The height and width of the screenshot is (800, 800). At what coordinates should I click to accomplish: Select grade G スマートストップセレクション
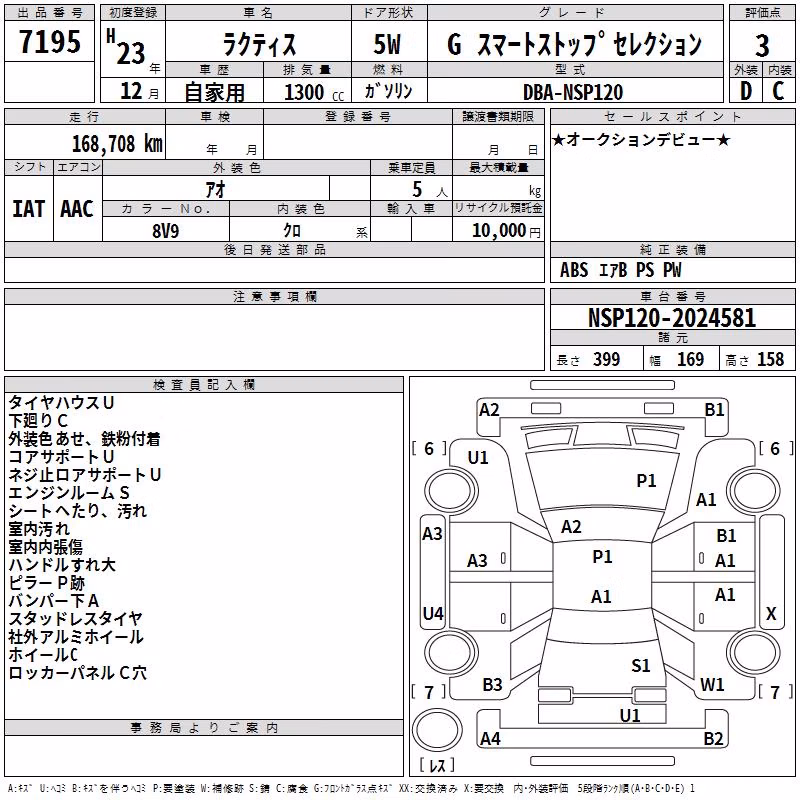(574, 44)
